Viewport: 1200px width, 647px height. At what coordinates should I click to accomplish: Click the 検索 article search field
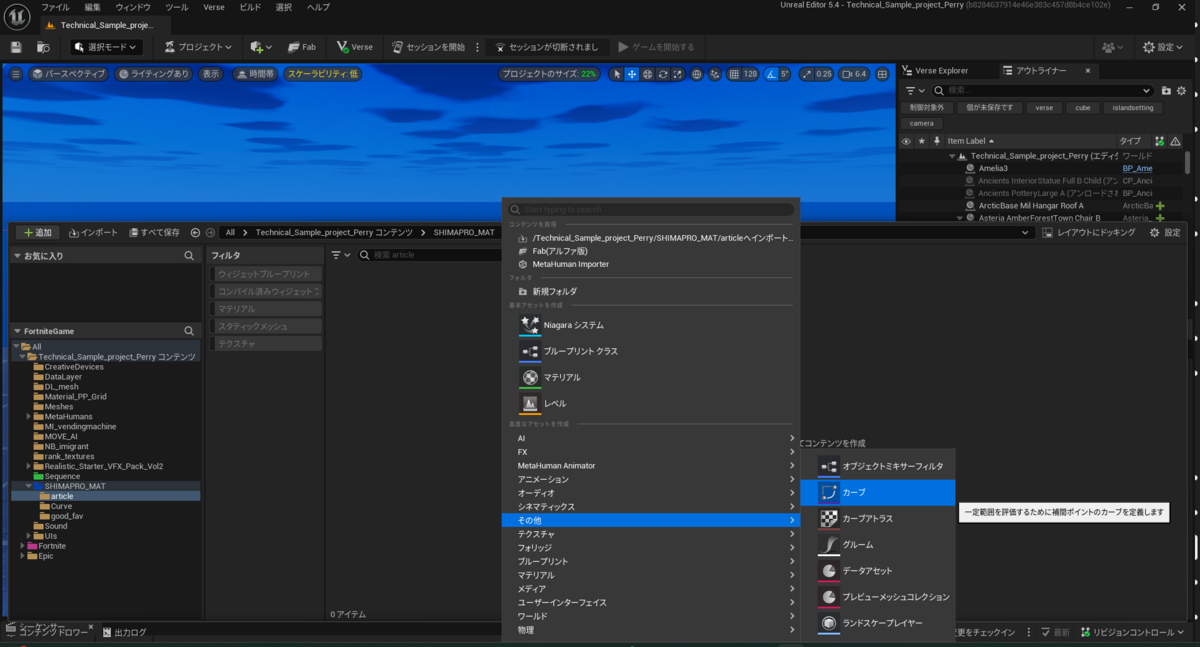tap(430, 255)
